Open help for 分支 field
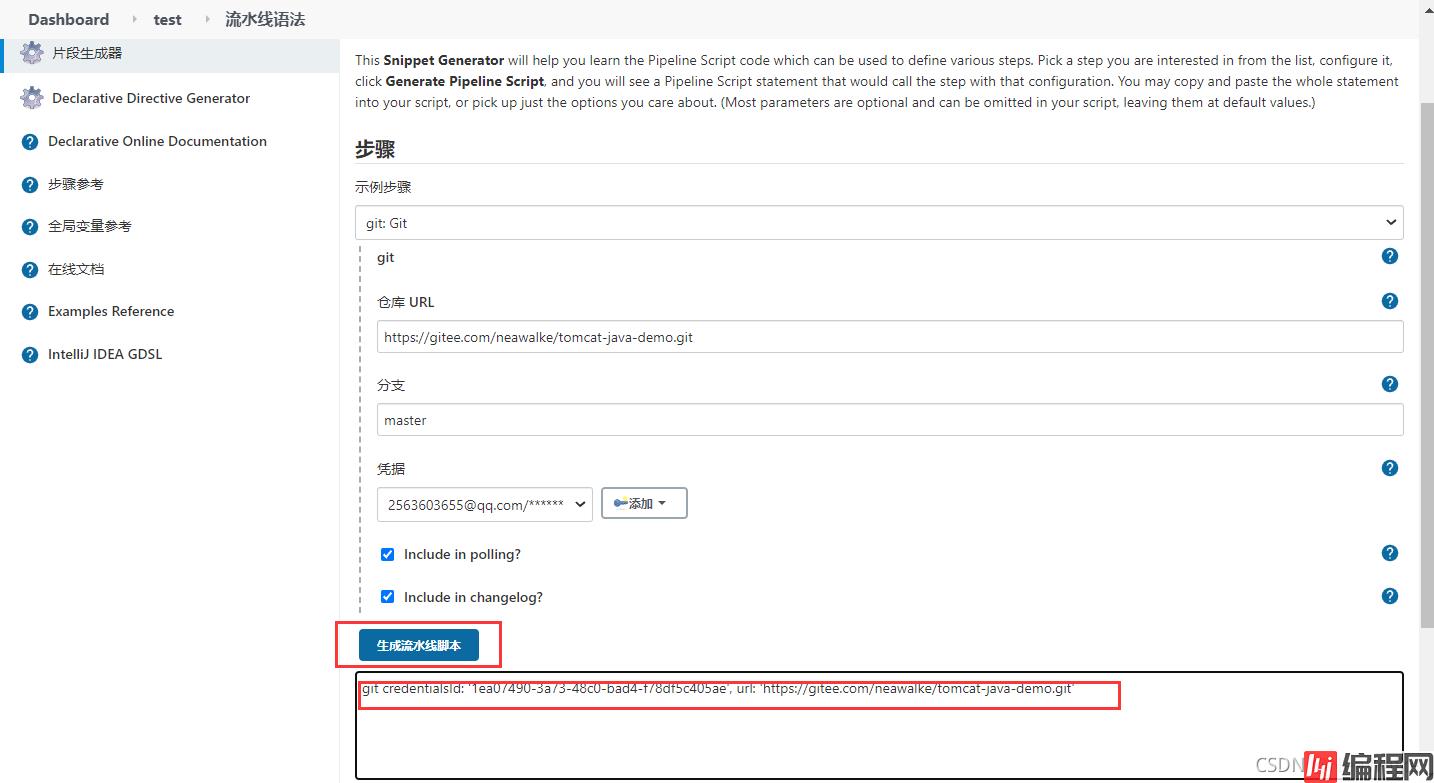 click(1389, 384)
